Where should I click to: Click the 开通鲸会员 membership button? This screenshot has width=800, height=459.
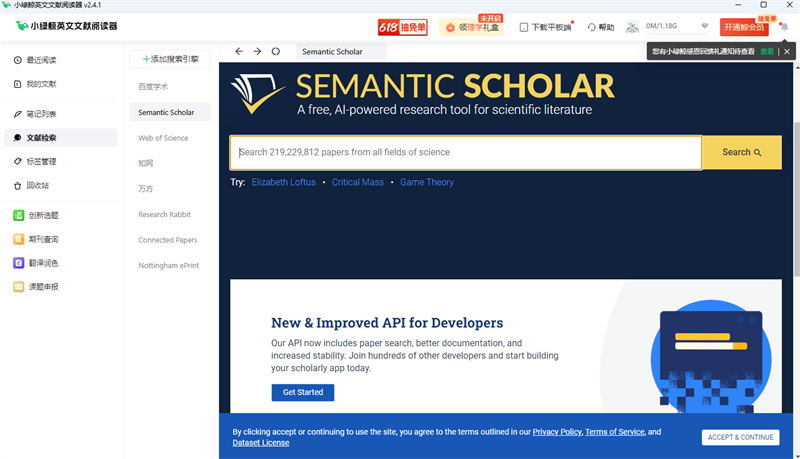point(744,27)
